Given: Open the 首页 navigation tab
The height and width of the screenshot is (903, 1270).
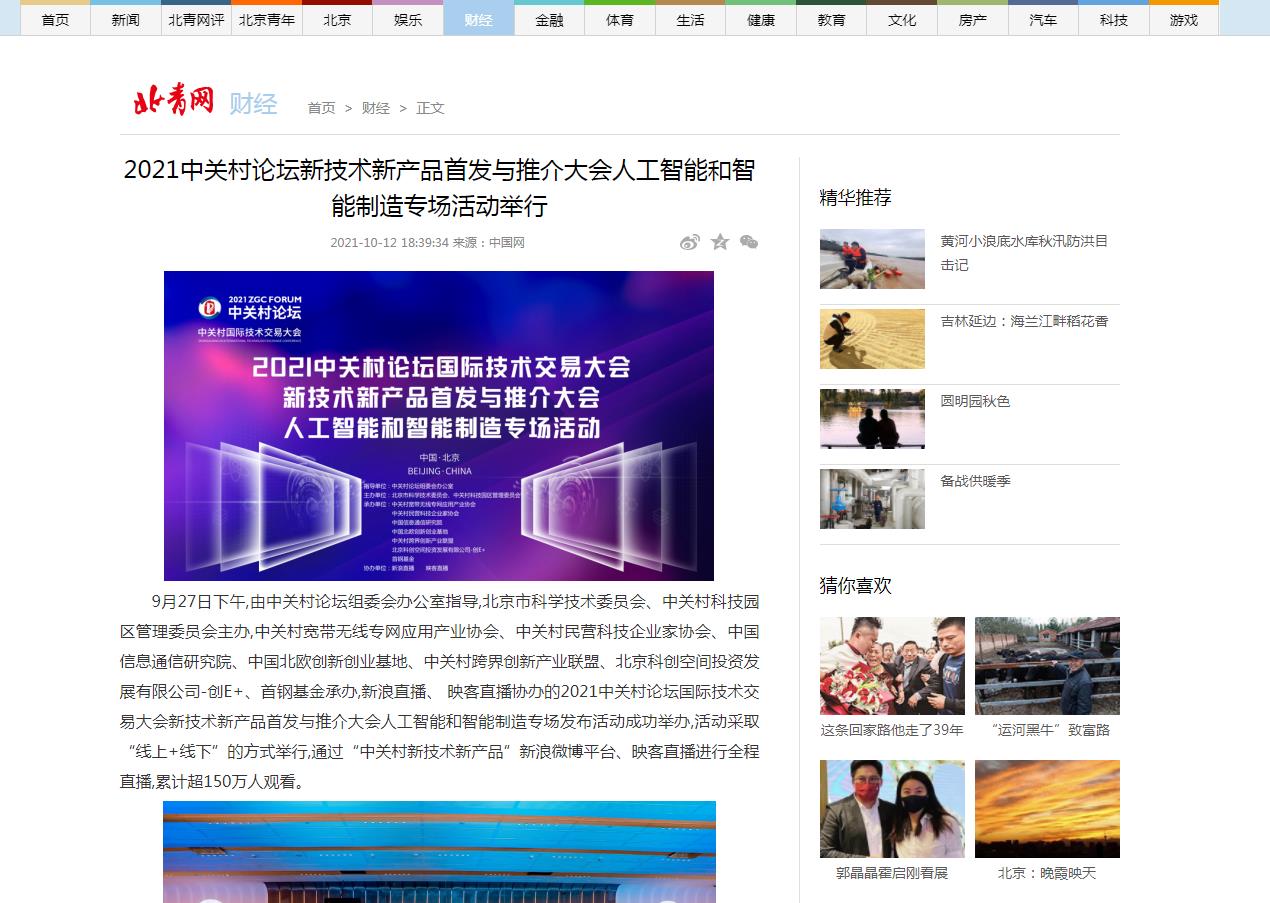Looking at the screenshot, I should coord(56,20).
